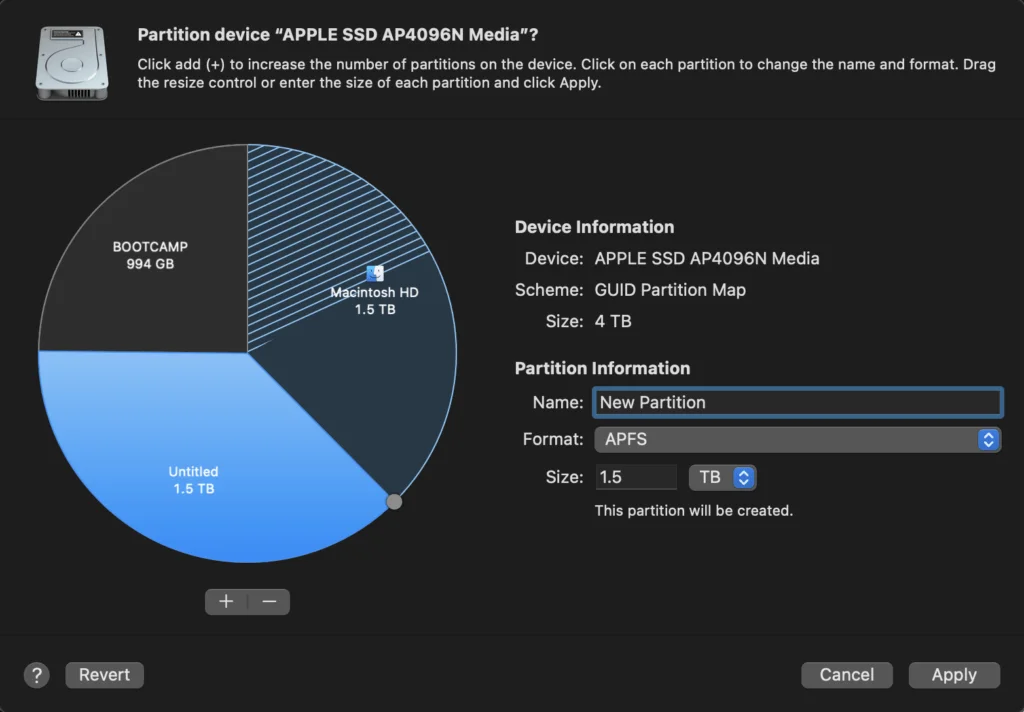Click Apply button
1024x712 pixels.
tap(954, 675)
